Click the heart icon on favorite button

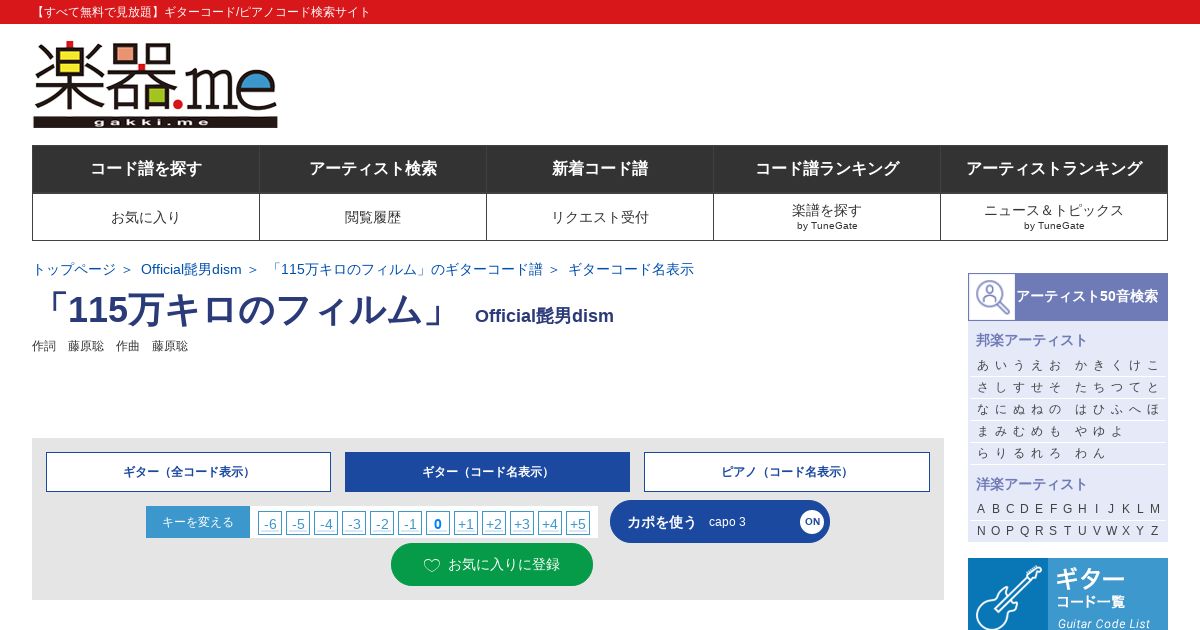[x=432, y=565]
